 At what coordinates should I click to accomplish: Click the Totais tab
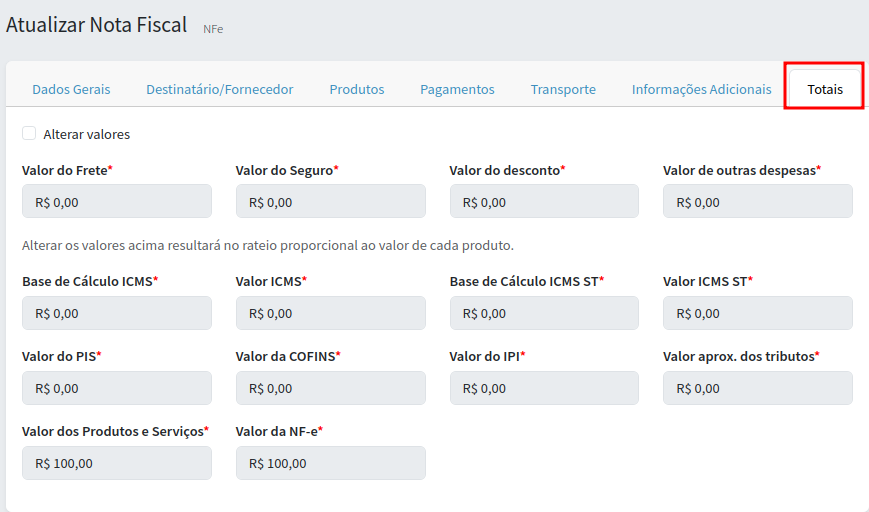pyautogui.click(x=825, y=89)
